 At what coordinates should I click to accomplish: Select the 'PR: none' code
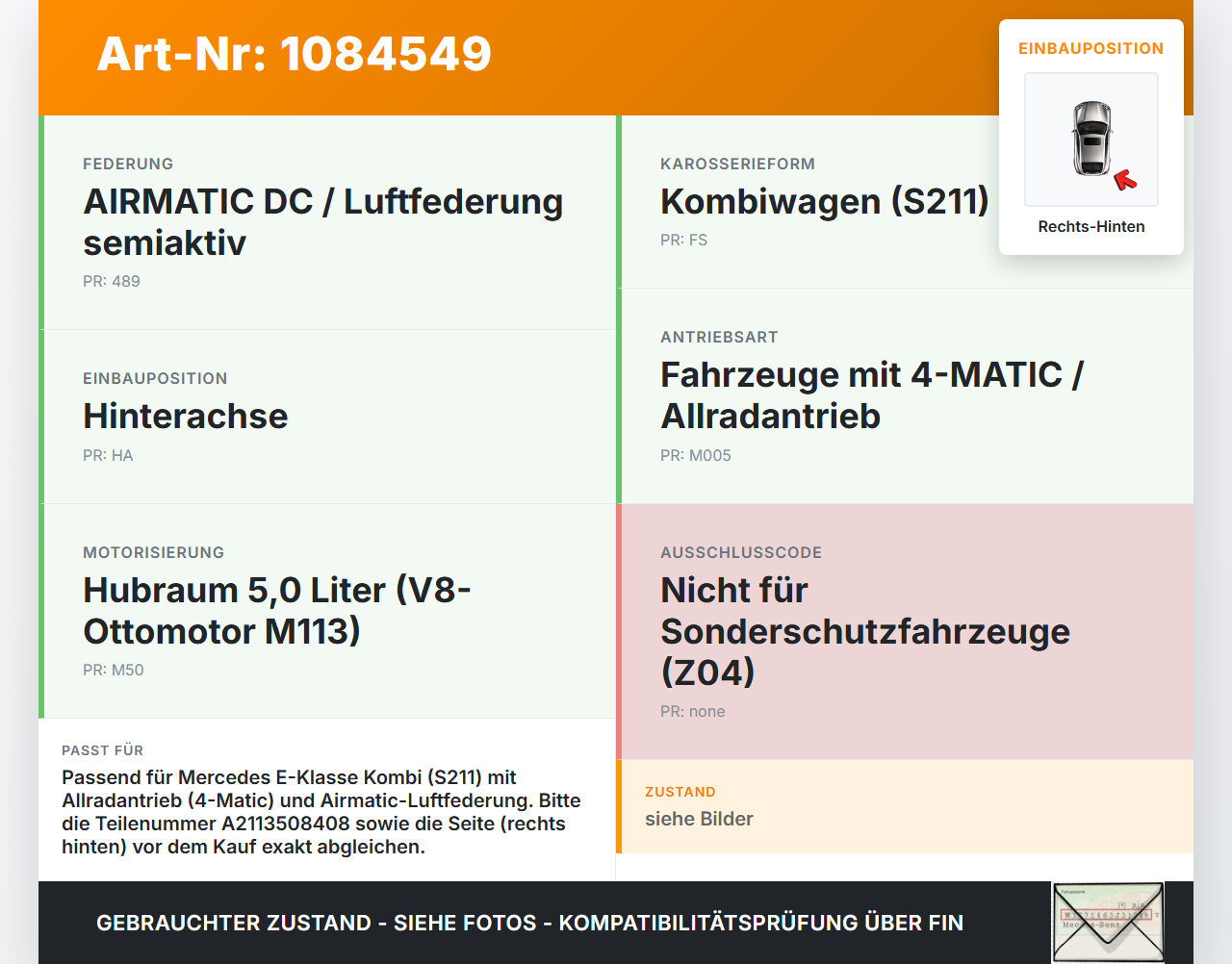(x=693, y=712)
